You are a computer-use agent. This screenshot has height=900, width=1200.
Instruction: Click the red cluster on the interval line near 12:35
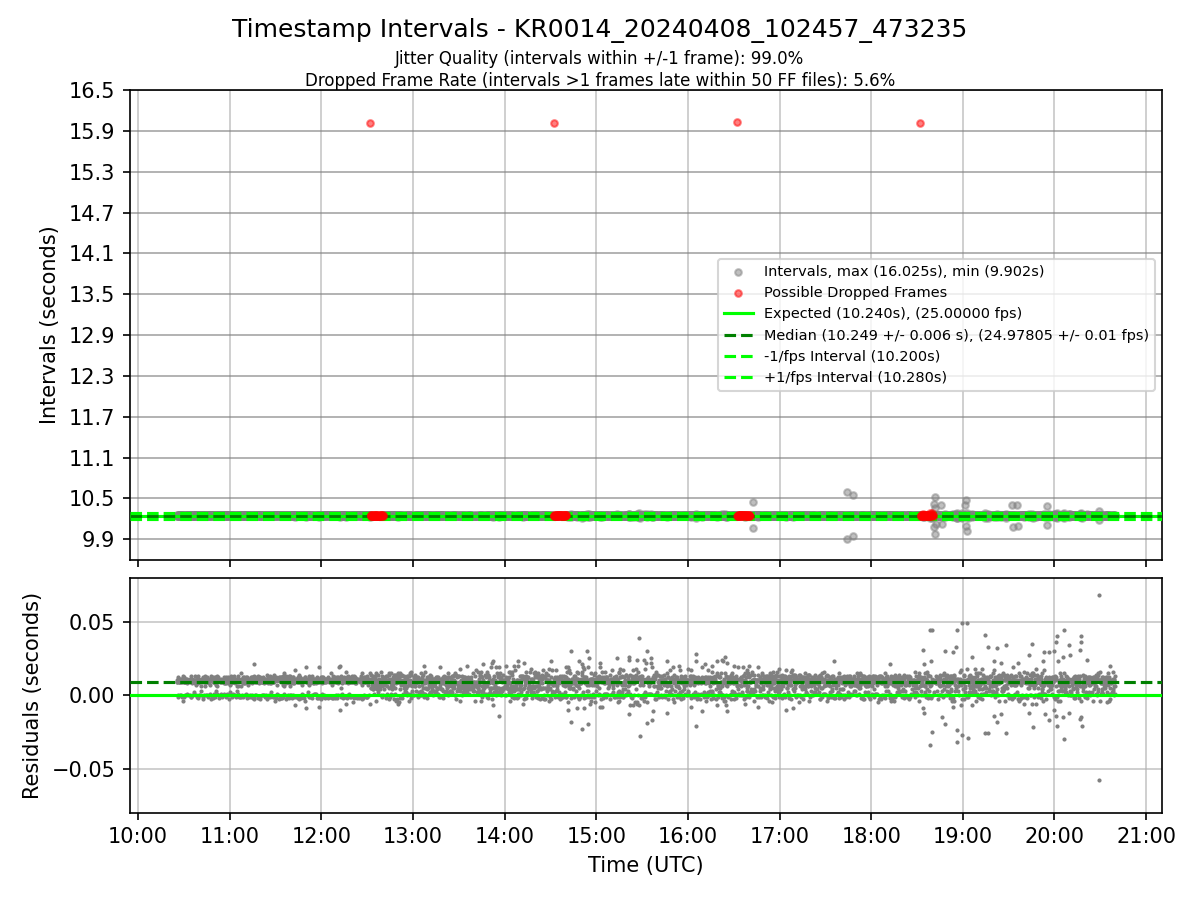(x=377, y=516)
